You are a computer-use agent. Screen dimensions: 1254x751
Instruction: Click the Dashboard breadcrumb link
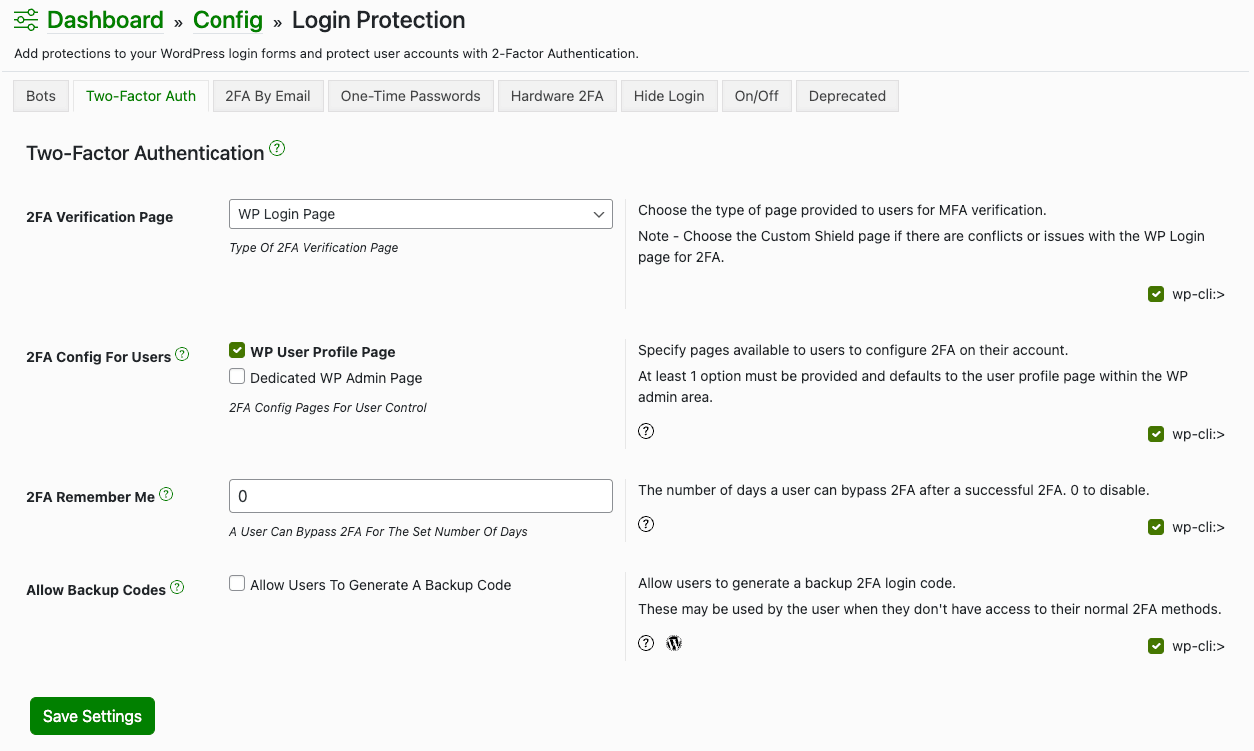click(x=105, y=20)
